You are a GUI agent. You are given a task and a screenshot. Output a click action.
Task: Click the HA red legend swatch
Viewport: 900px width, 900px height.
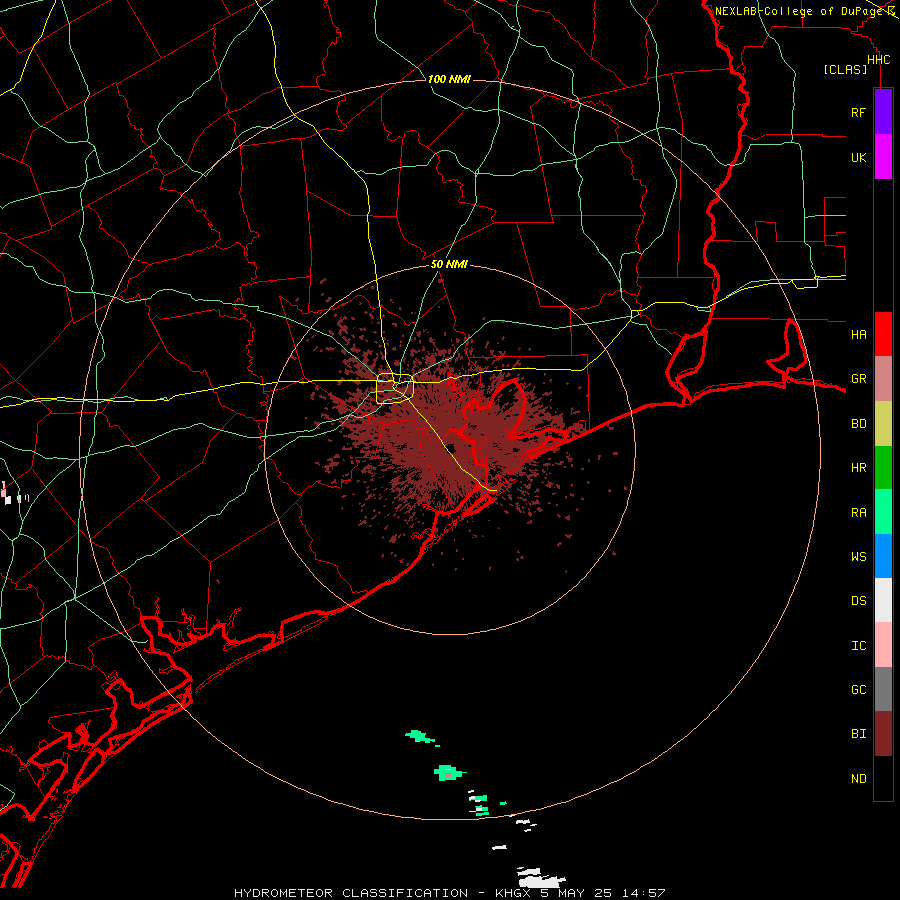click(883, 334)
